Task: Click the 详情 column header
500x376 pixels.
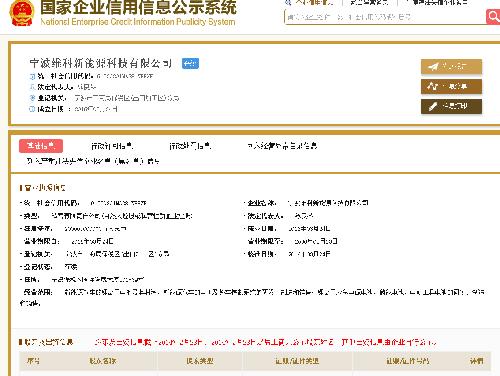Action: coord(477,361)
